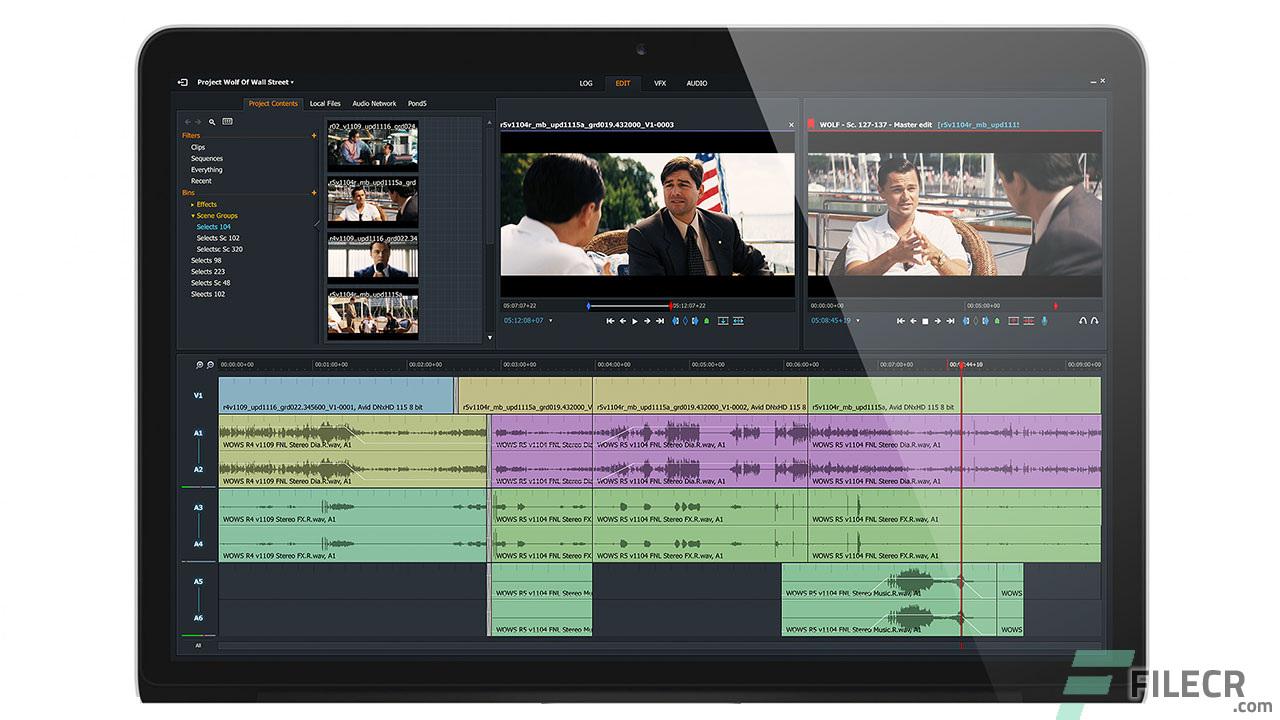This screenshot has height=720, width=1280.
Task: Click the exit project icon
Action: pyautogui.click(x=183, y=82)
